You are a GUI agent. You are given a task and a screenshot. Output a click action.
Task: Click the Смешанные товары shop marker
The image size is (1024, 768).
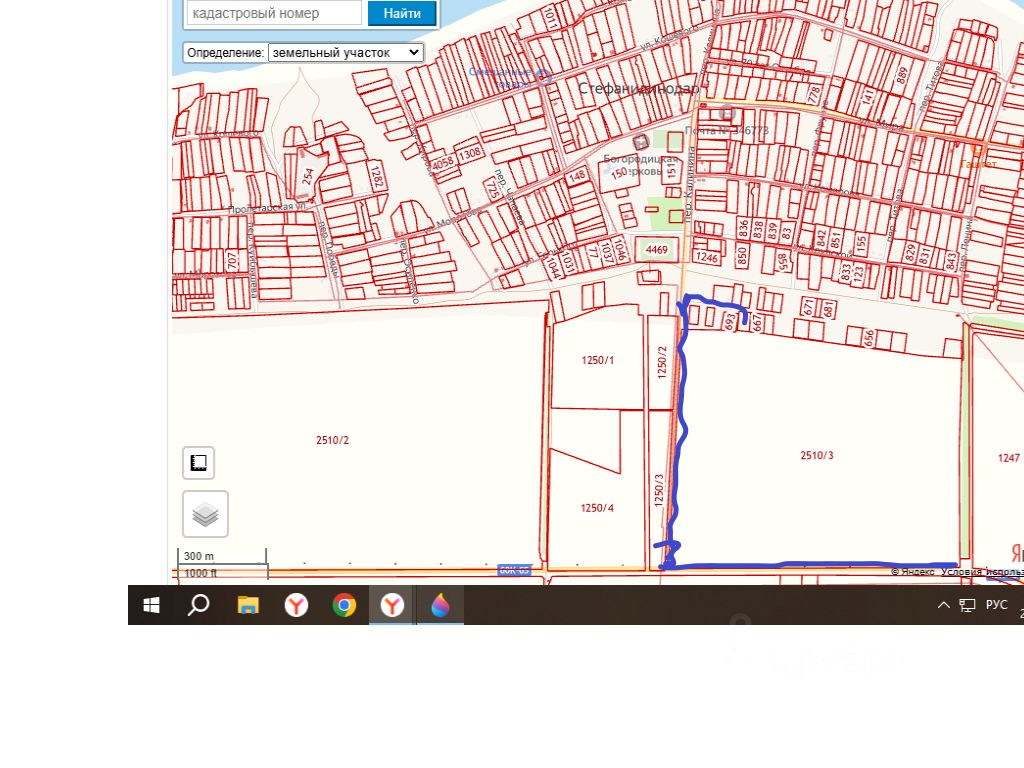[543, 77]
